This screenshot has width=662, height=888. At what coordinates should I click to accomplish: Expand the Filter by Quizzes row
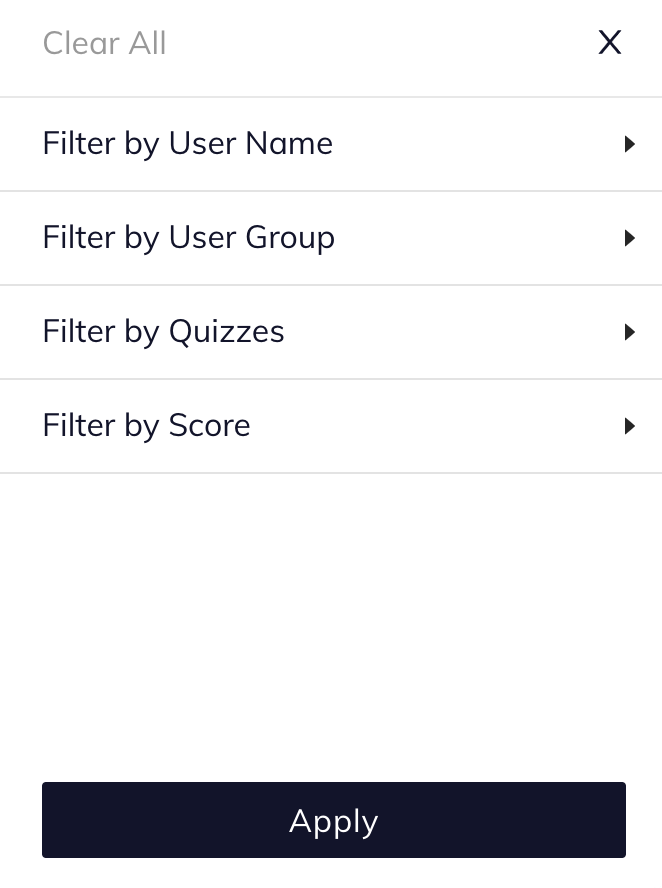click(330, 332)
